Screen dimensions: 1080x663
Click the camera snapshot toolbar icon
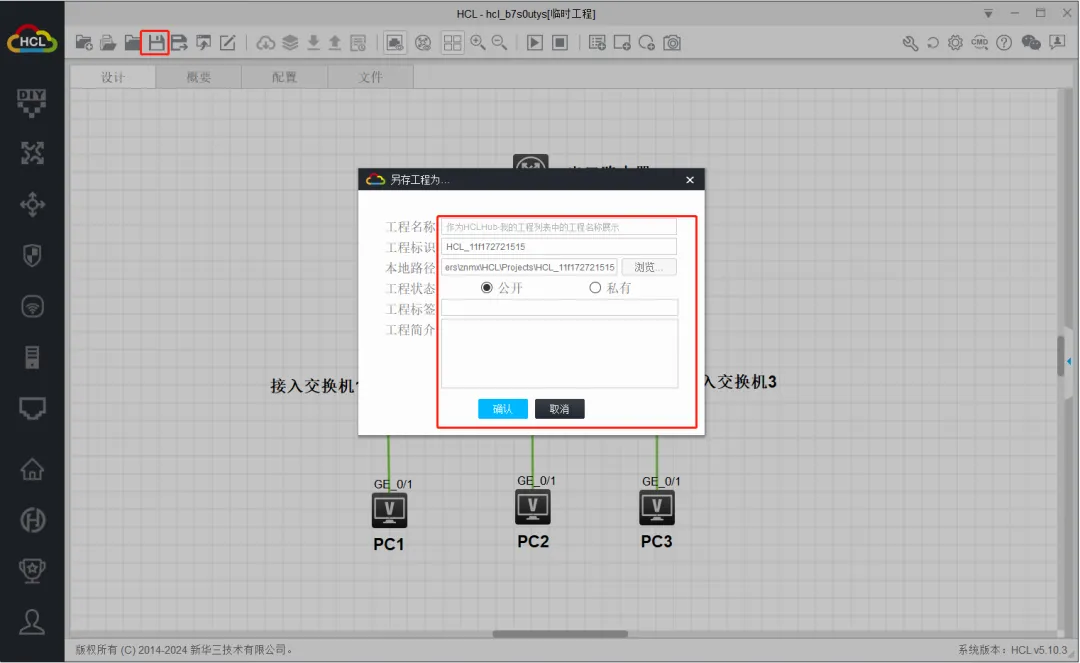(x=672, y=43)
